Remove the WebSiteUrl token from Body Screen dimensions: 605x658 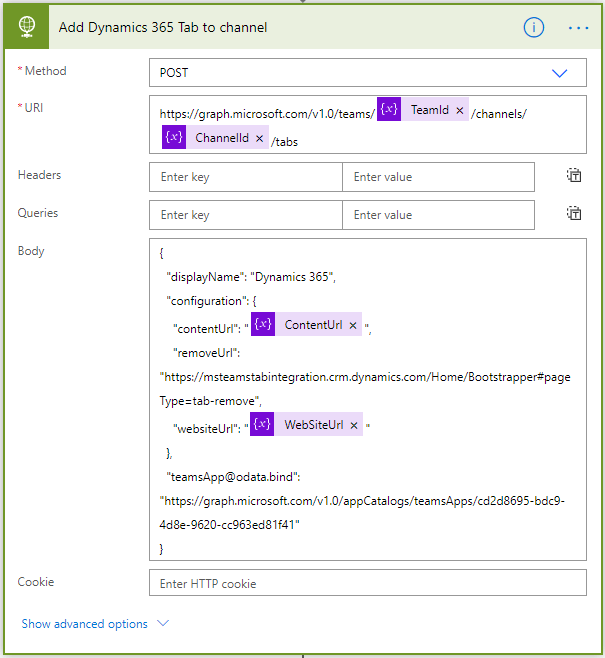click(x=353, y=425)
